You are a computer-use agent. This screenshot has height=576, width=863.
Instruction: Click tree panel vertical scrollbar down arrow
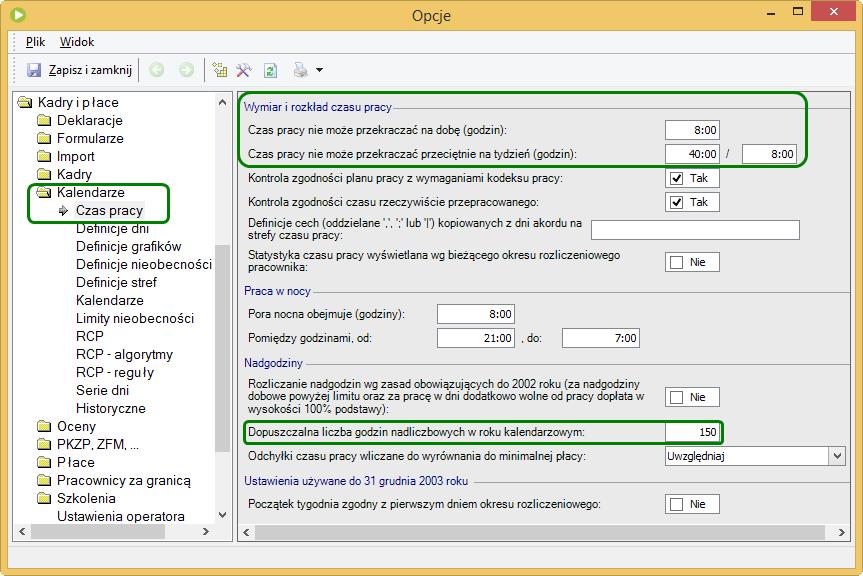(x=222, y=515)
